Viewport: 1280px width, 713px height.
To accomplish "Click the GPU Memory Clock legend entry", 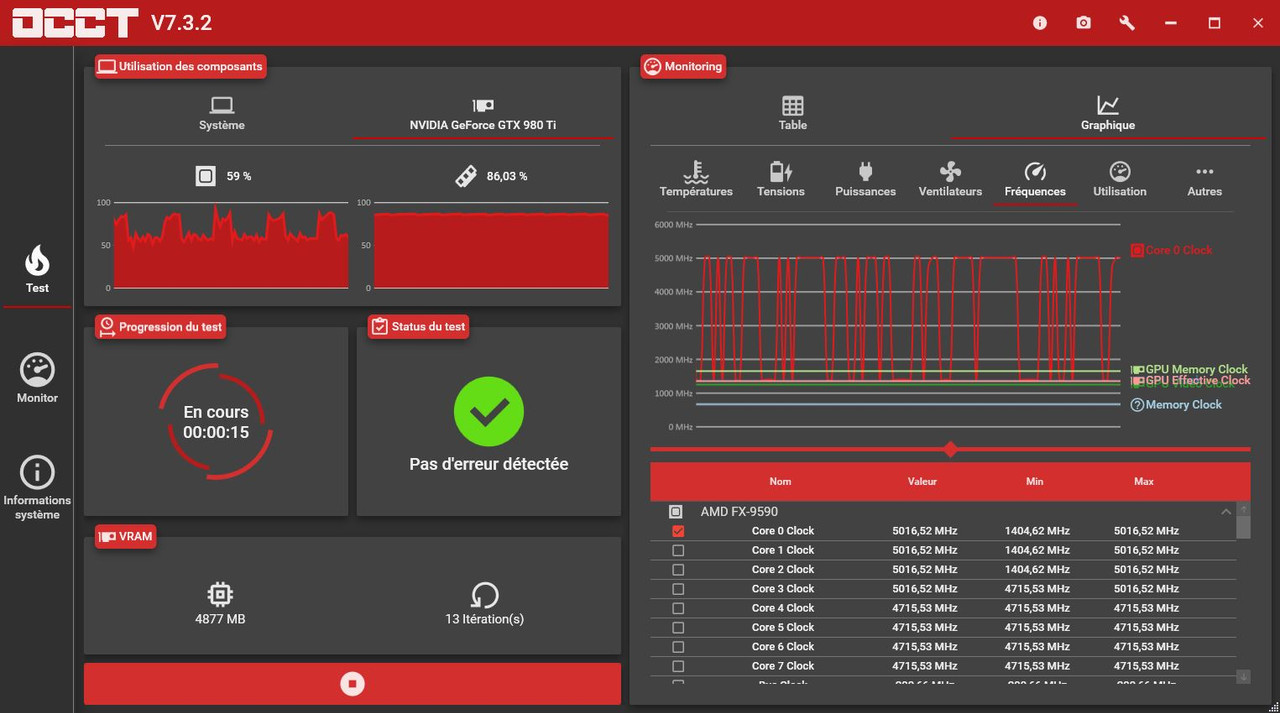I will pos(1190,369).
